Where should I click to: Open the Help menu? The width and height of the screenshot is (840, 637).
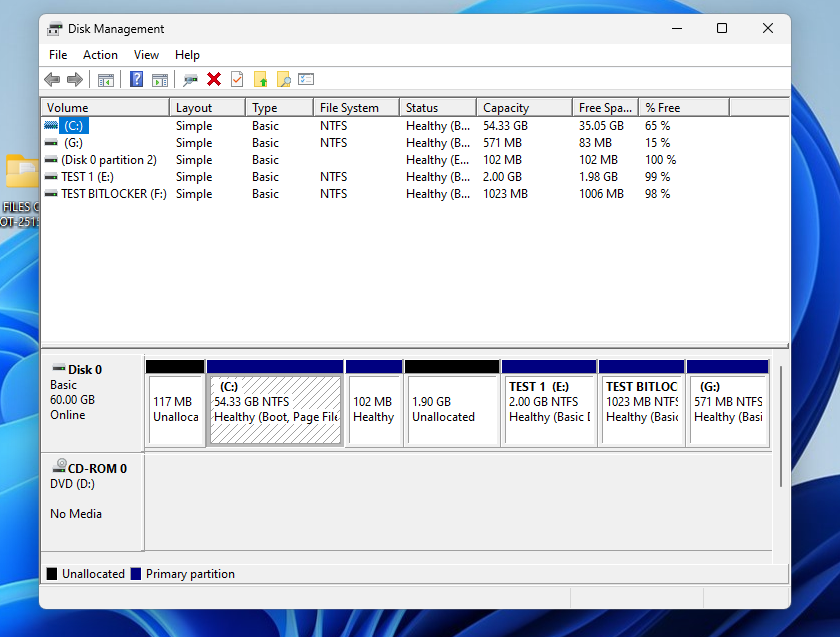click(187, 55)
